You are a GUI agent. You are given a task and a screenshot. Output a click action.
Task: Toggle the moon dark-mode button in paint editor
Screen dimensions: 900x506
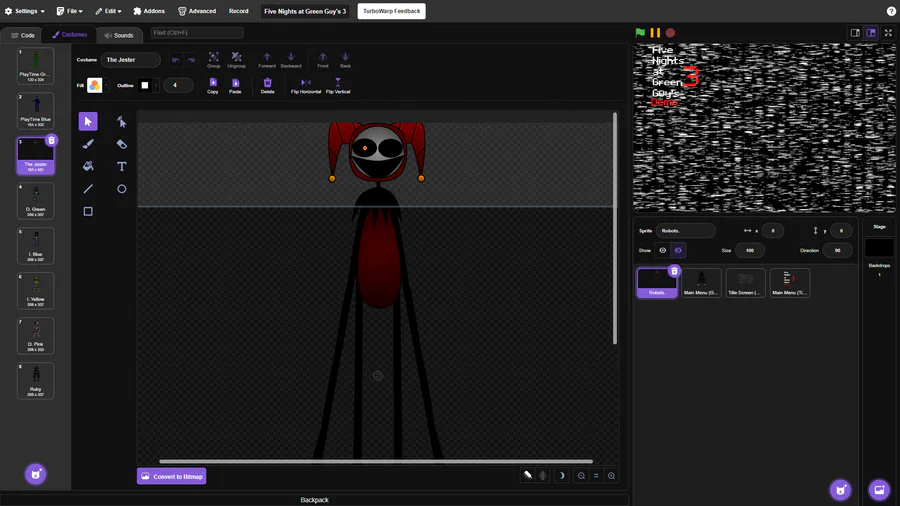coord(561,476)
